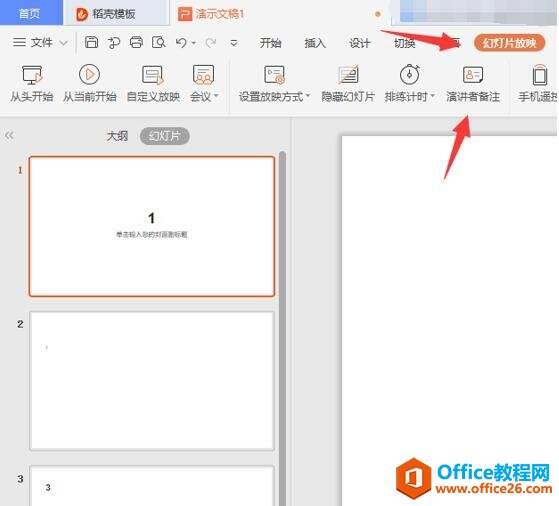Switch to the 开始 ribbon tab
This screenshot has width=559, height=506.
(x=270, y=43)
